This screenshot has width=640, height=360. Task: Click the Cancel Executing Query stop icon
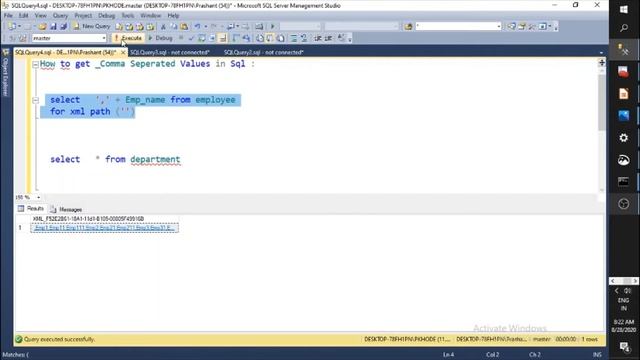tap(181, 38)
